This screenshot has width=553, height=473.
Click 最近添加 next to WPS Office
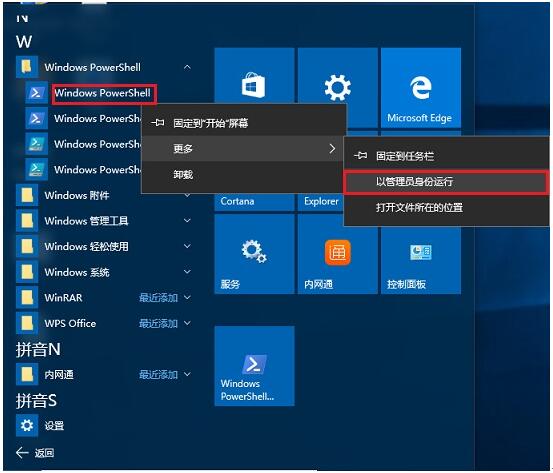coord(158,323)
